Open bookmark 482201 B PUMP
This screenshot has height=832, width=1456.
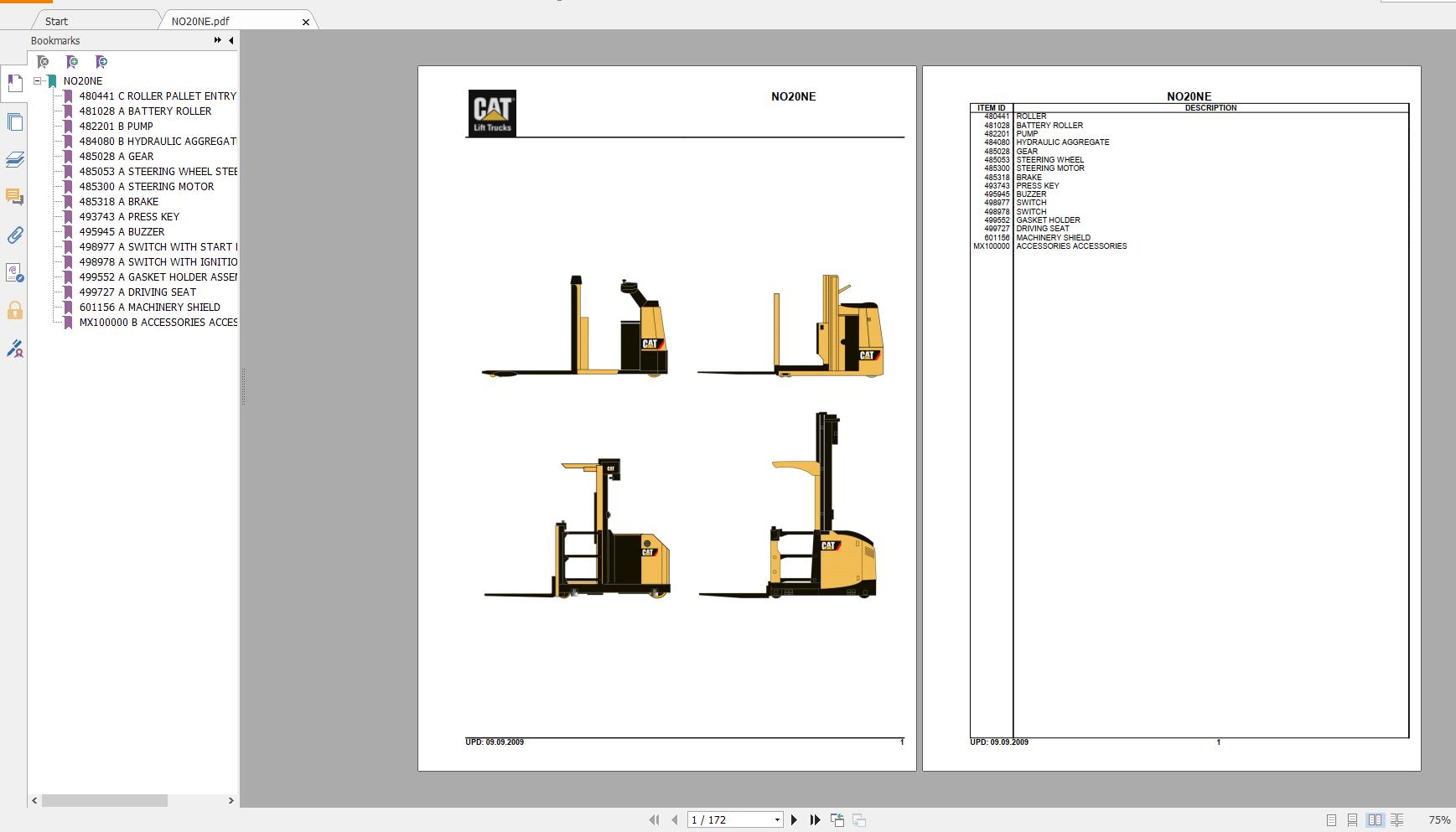click(x=117, y=127)
